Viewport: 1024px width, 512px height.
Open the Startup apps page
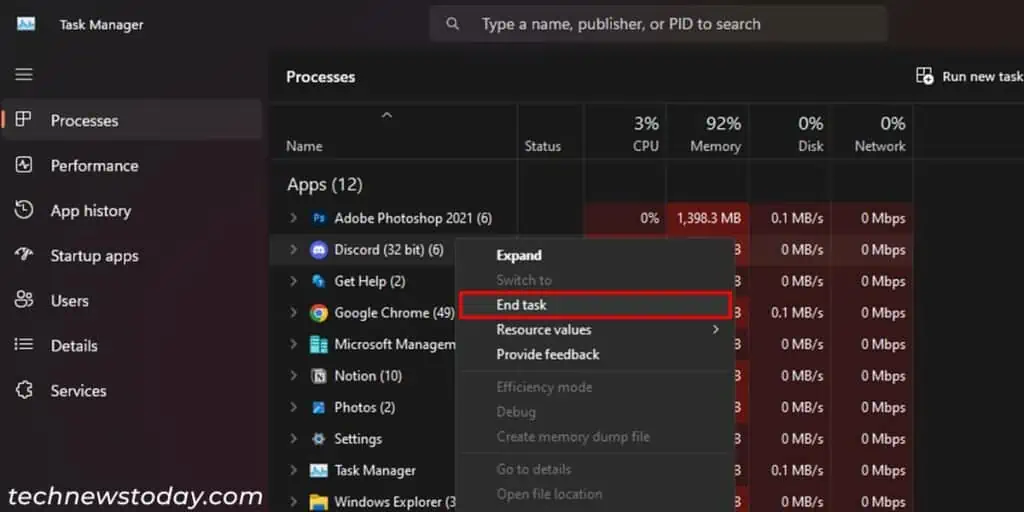pyautogui.click(x=133, y=255)
